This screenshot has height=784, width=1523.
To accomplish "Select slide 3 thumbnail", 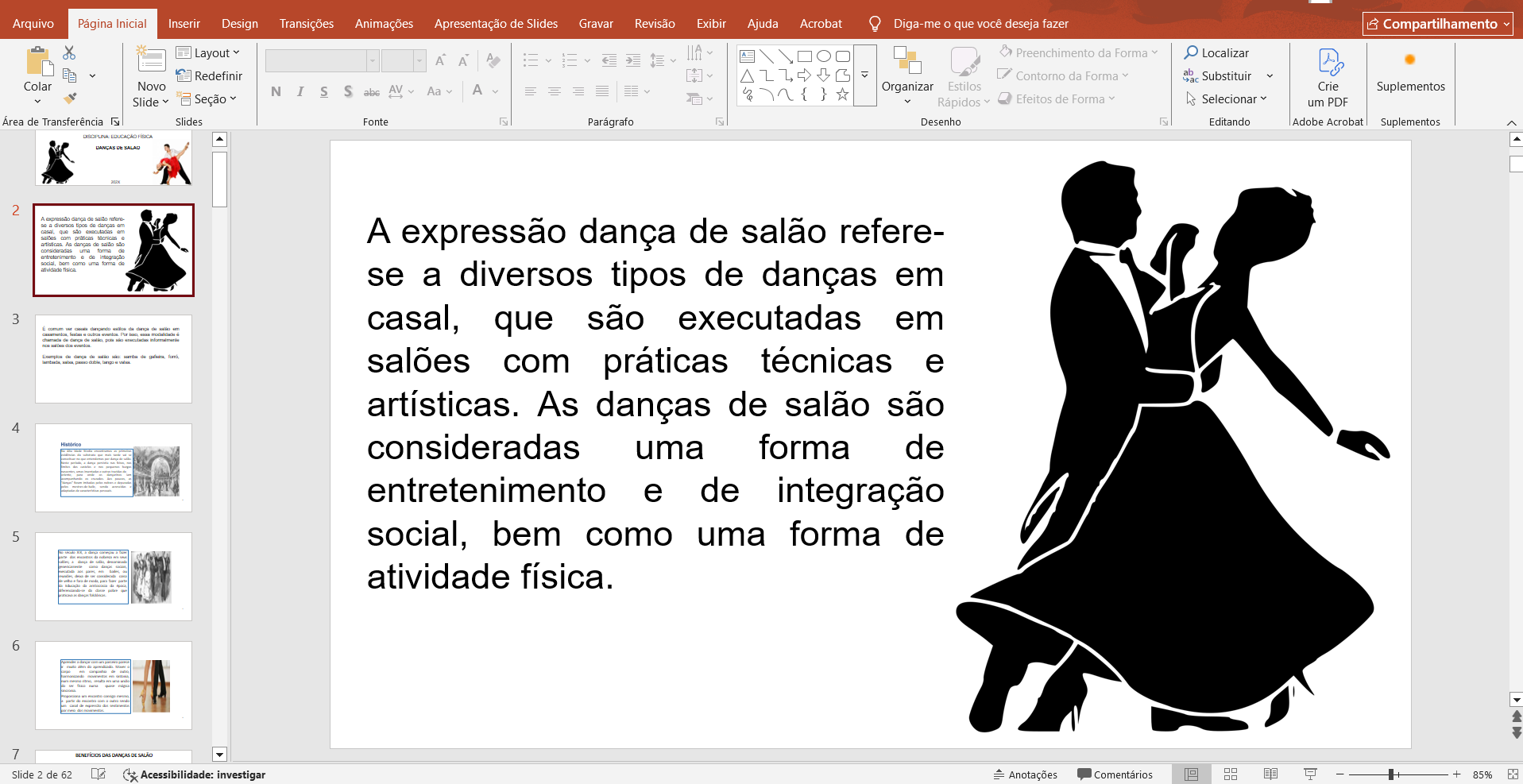I will point(114,359).
